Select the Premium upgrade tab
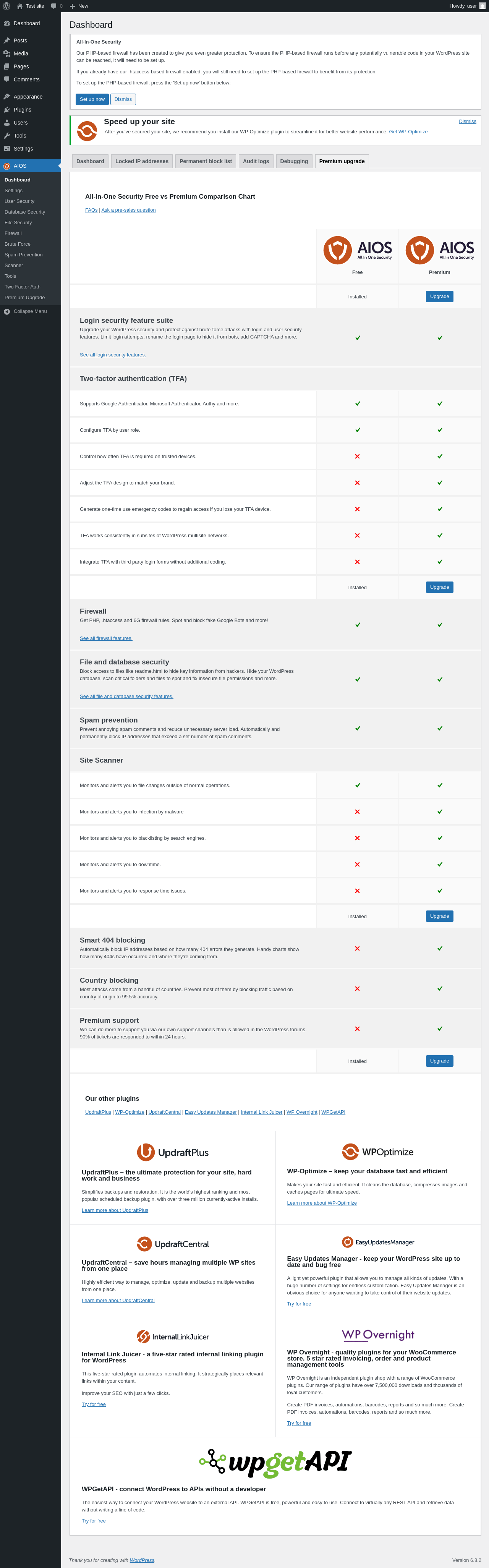The image size is (489, 1568). click(342, 161)
